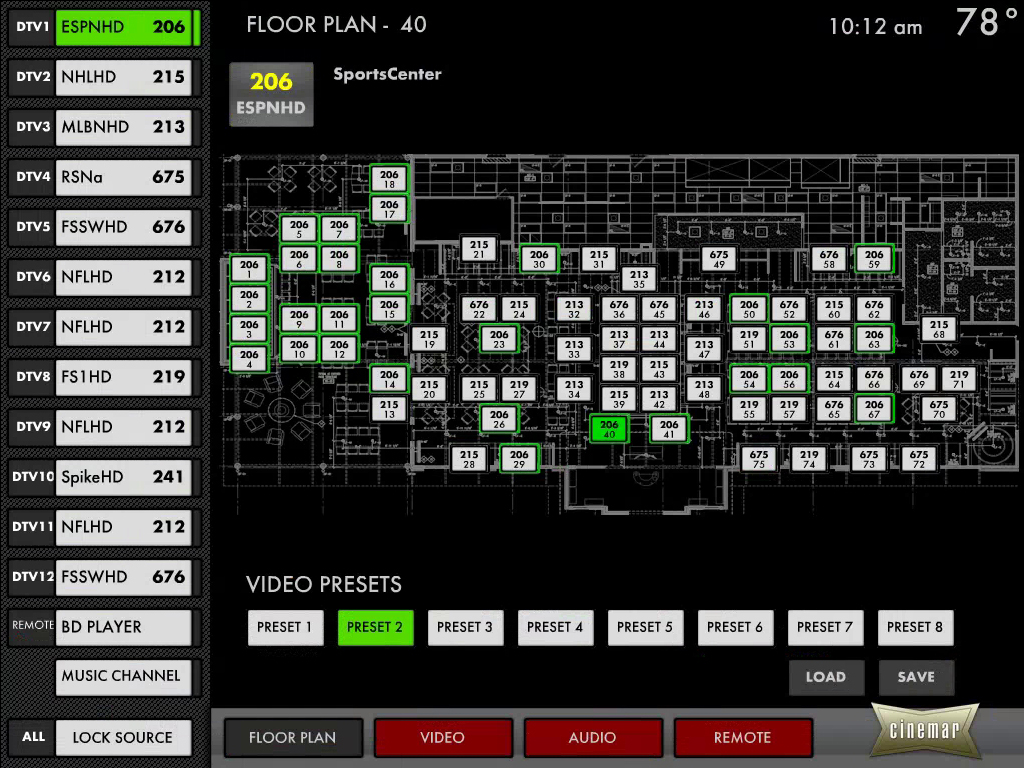Viewport: 1024px width, 768px height.
Task: Choose TV 68 showing channel 215
Action: point(939,328)
